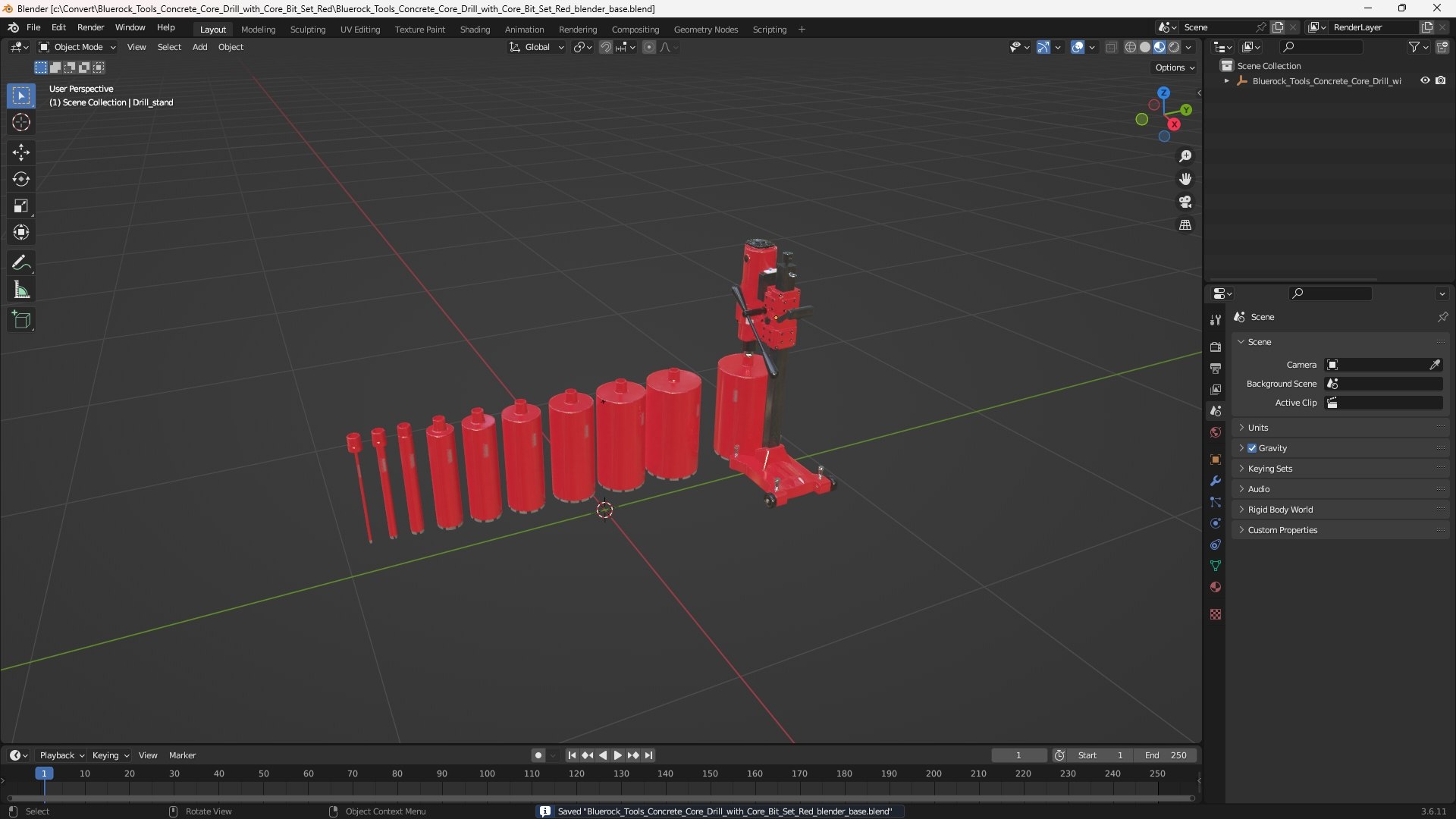Image resolution: width=1456 pixels, height=819 pixels.
Task: Open the Modifiers wrench properties tab
Action: coord(1216,481)
